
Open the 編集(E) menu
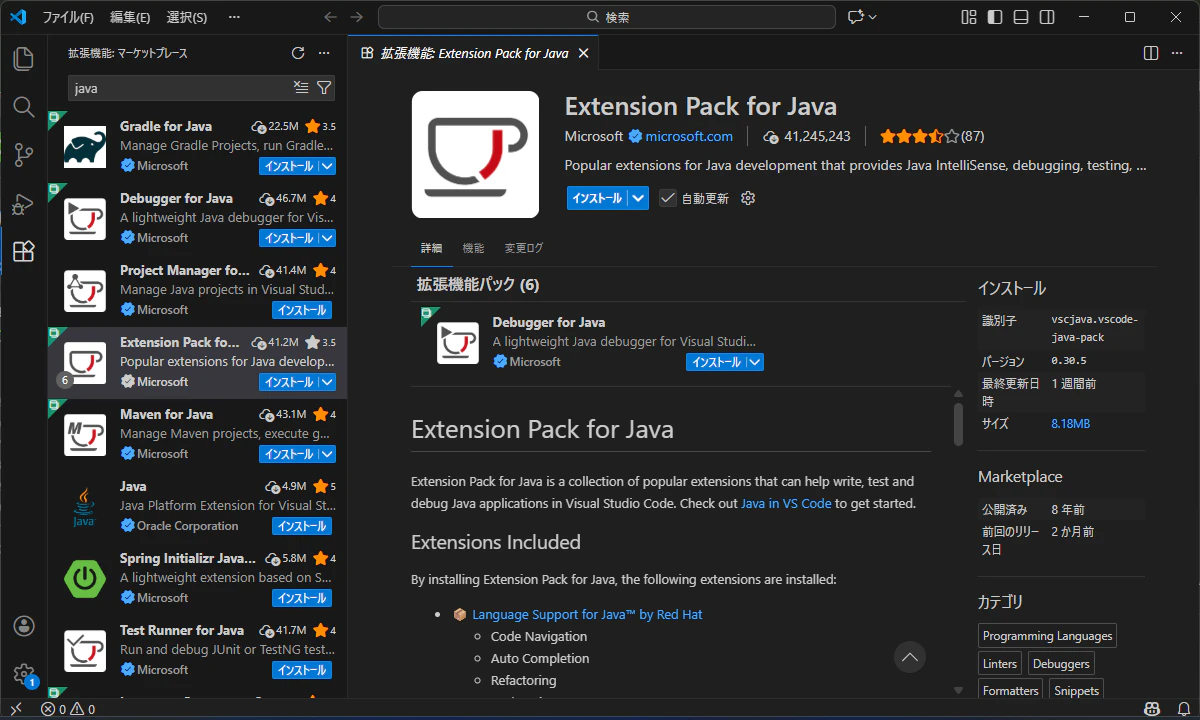(130, 17)
